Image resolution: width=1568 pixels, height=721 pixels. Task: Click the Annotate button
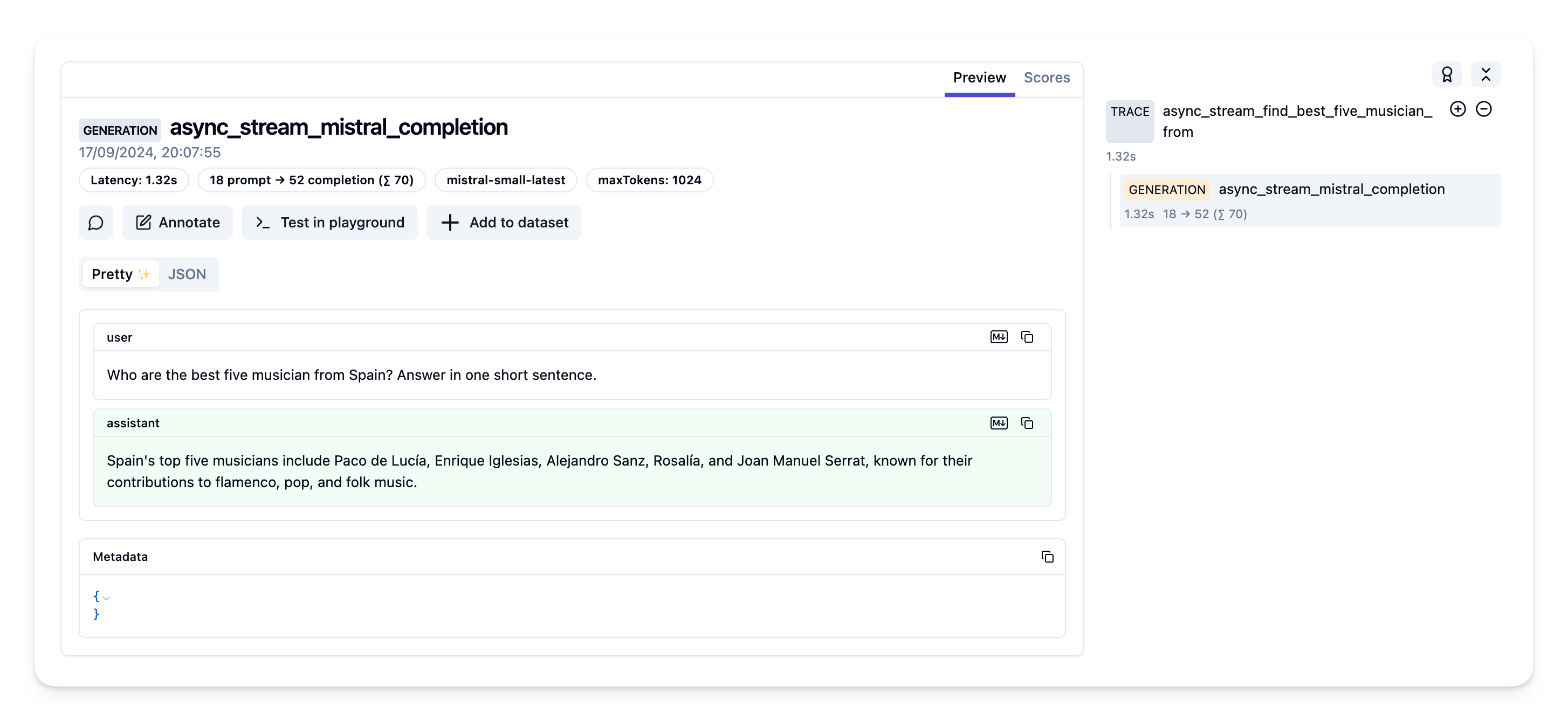[x=177, y=223]
